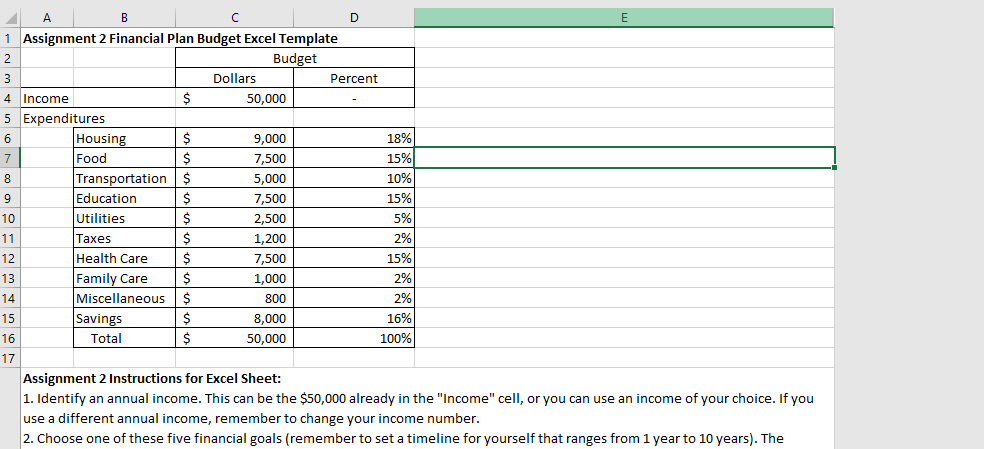Click 'Assignment 2 Instructions for Excel Sheet:' heading
Screen dimensions: 984x449
click(x=152, y=379)
